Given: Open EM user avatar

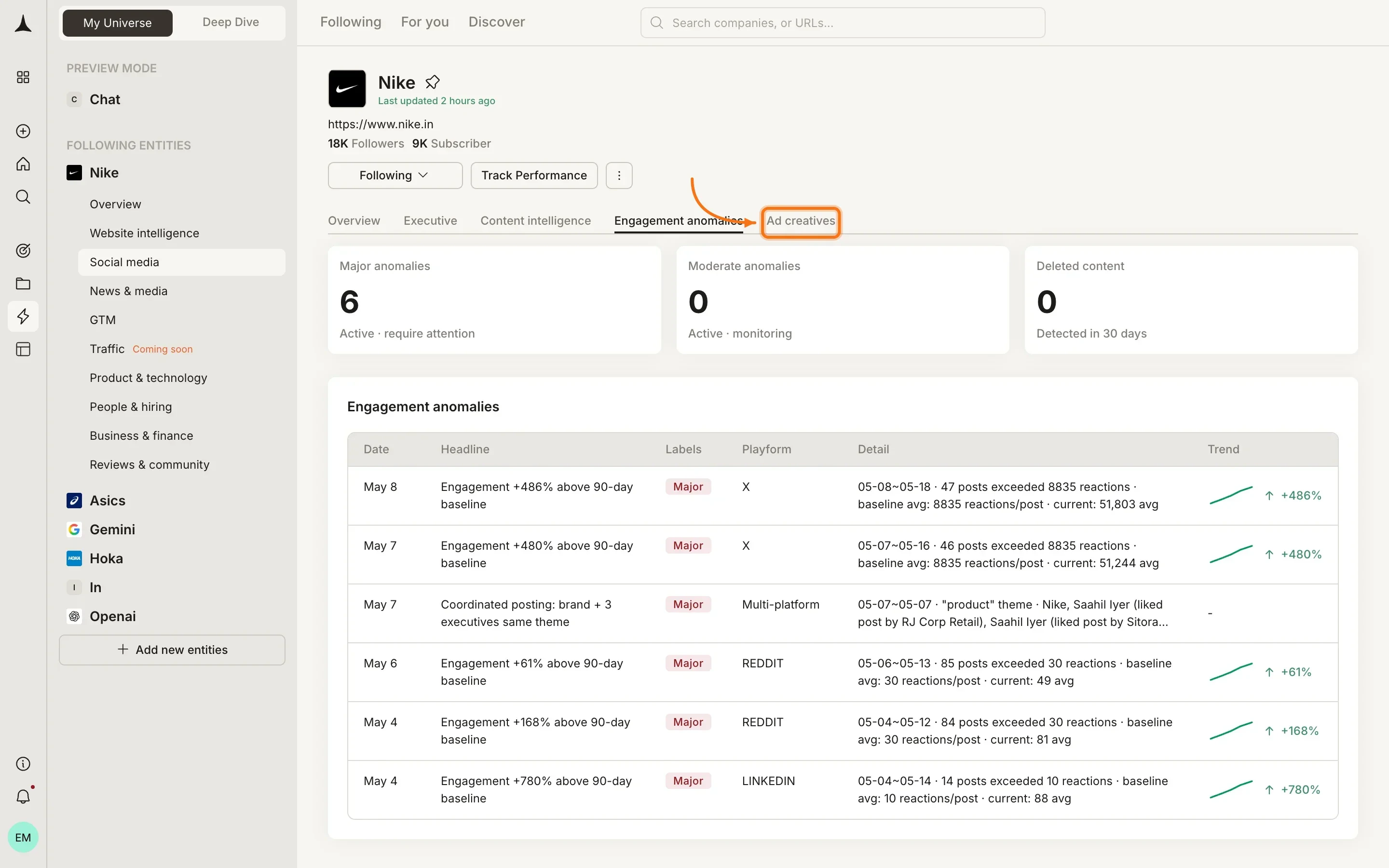Looking at the screenshot, I should (x=23, y=837).
